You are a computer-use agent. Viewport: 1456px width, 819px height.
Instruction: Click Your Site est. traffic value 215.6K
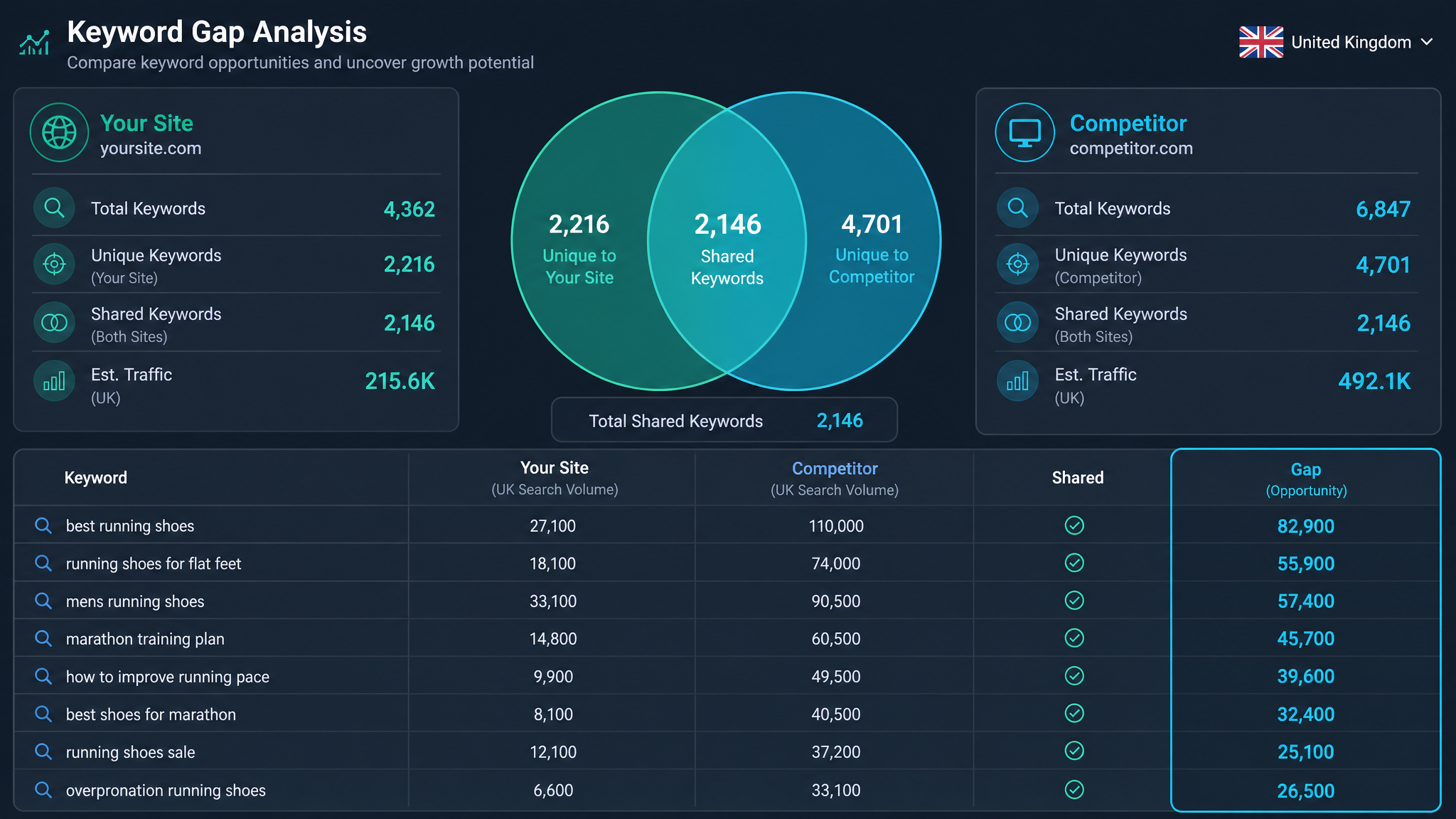400,381
